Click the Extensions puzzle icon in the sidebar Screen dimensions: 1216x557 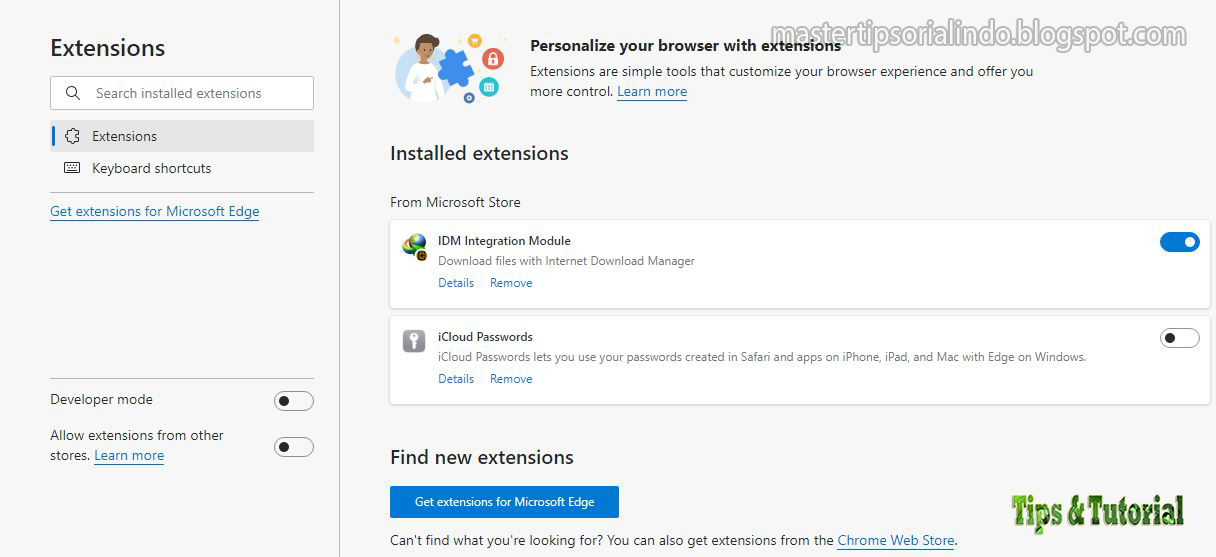tap(72, 136)
